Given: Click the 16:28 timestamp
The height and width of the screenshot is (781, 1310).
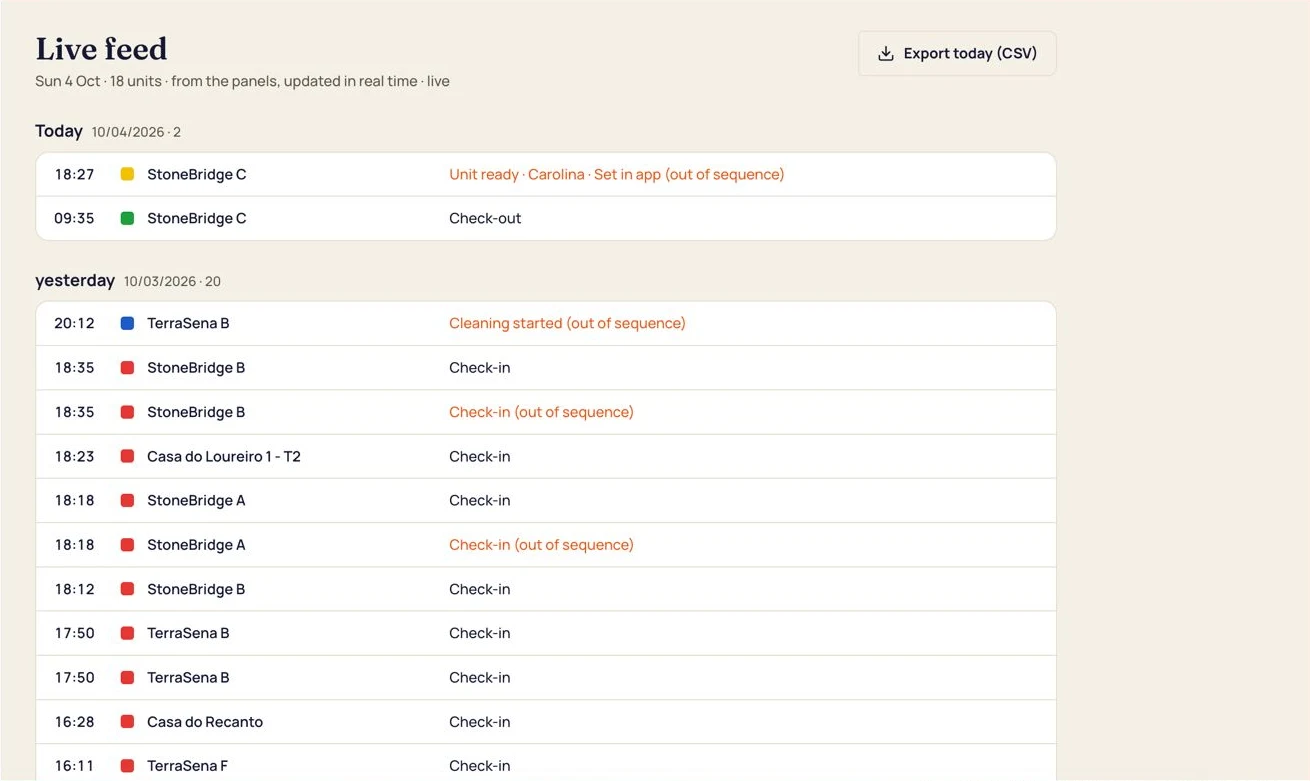Looking at the screenshot, I should pyautogui.click(x=74, y=722).
